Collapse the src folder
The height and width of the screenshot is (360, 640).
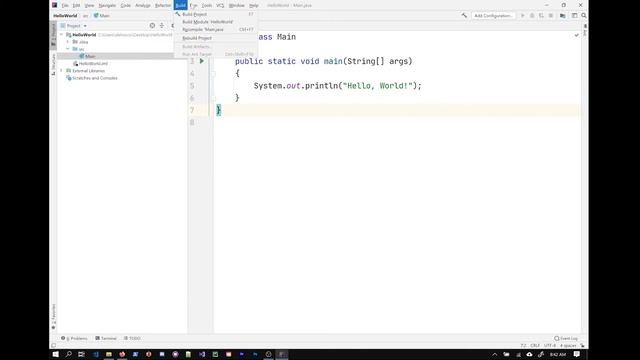pyautogui.click(x=68, y=49)
